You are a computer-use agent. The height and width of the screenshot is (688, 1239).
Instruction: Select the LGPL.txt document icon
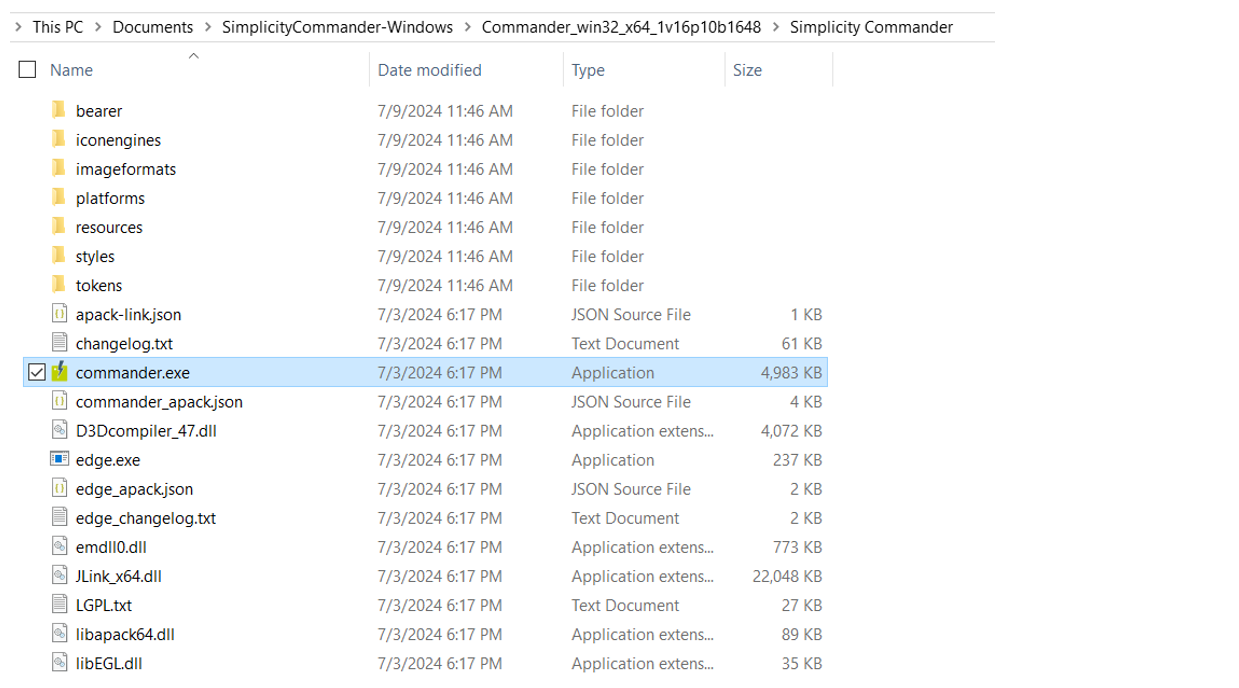tap(60, 605)
